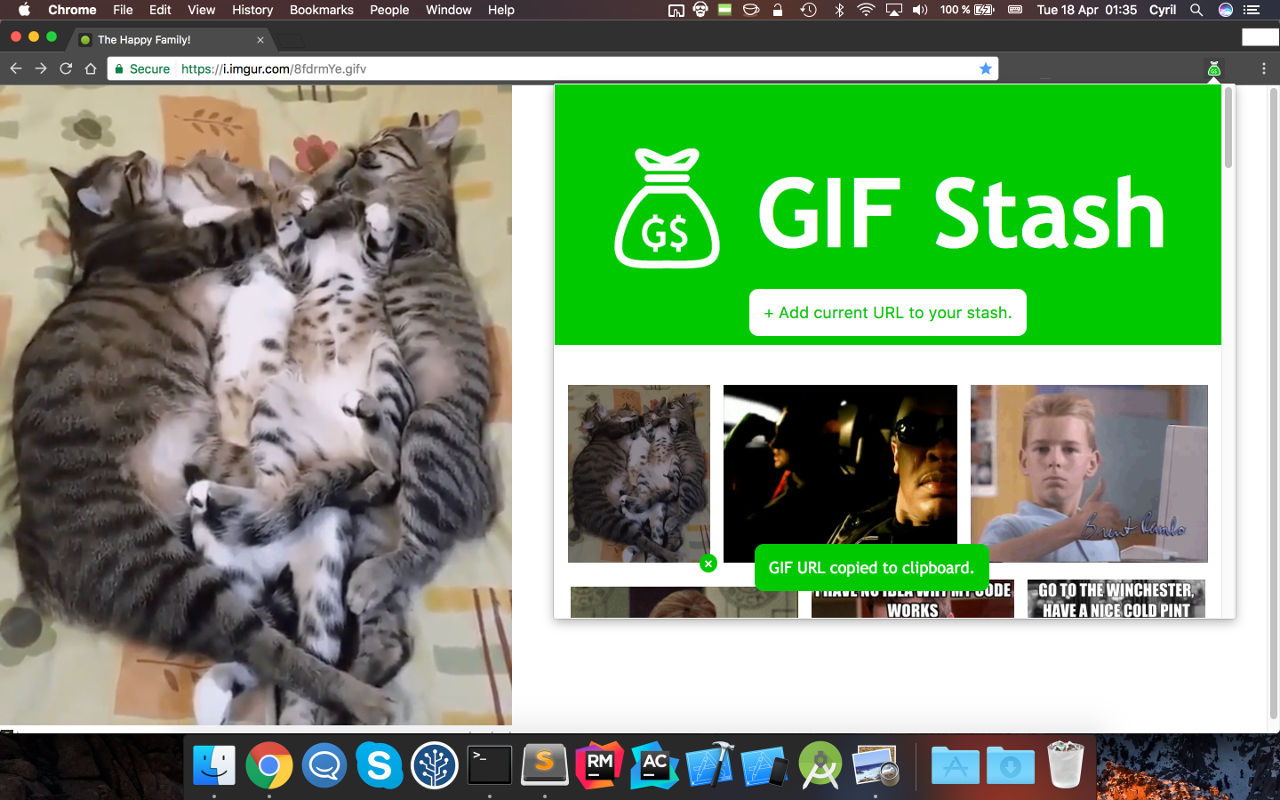
Task: Click the date and time Tue 18 Apr 01:35
Action: [x=1087, y=10]
